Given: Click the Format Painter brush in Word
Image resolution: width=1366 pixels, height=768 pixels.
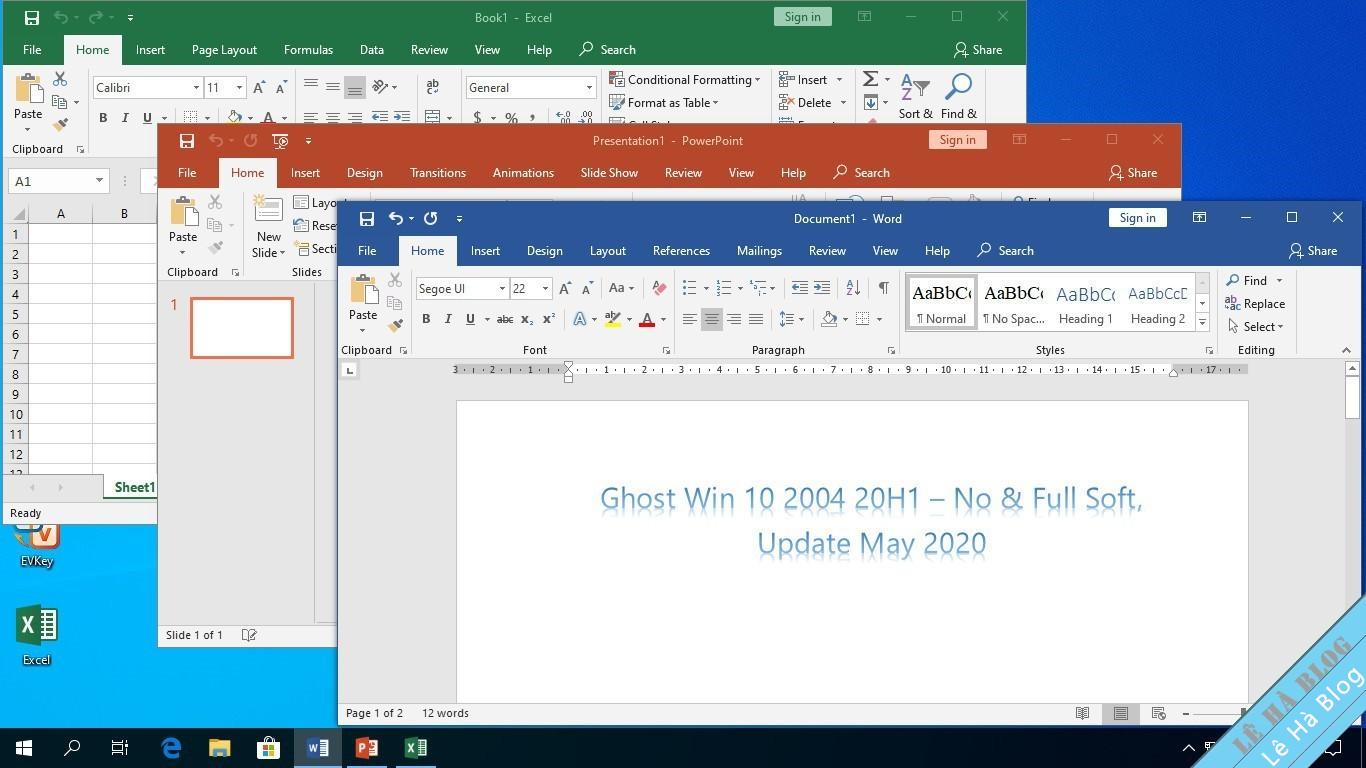Looking at the screenshot, I should [x=395, y=325].
